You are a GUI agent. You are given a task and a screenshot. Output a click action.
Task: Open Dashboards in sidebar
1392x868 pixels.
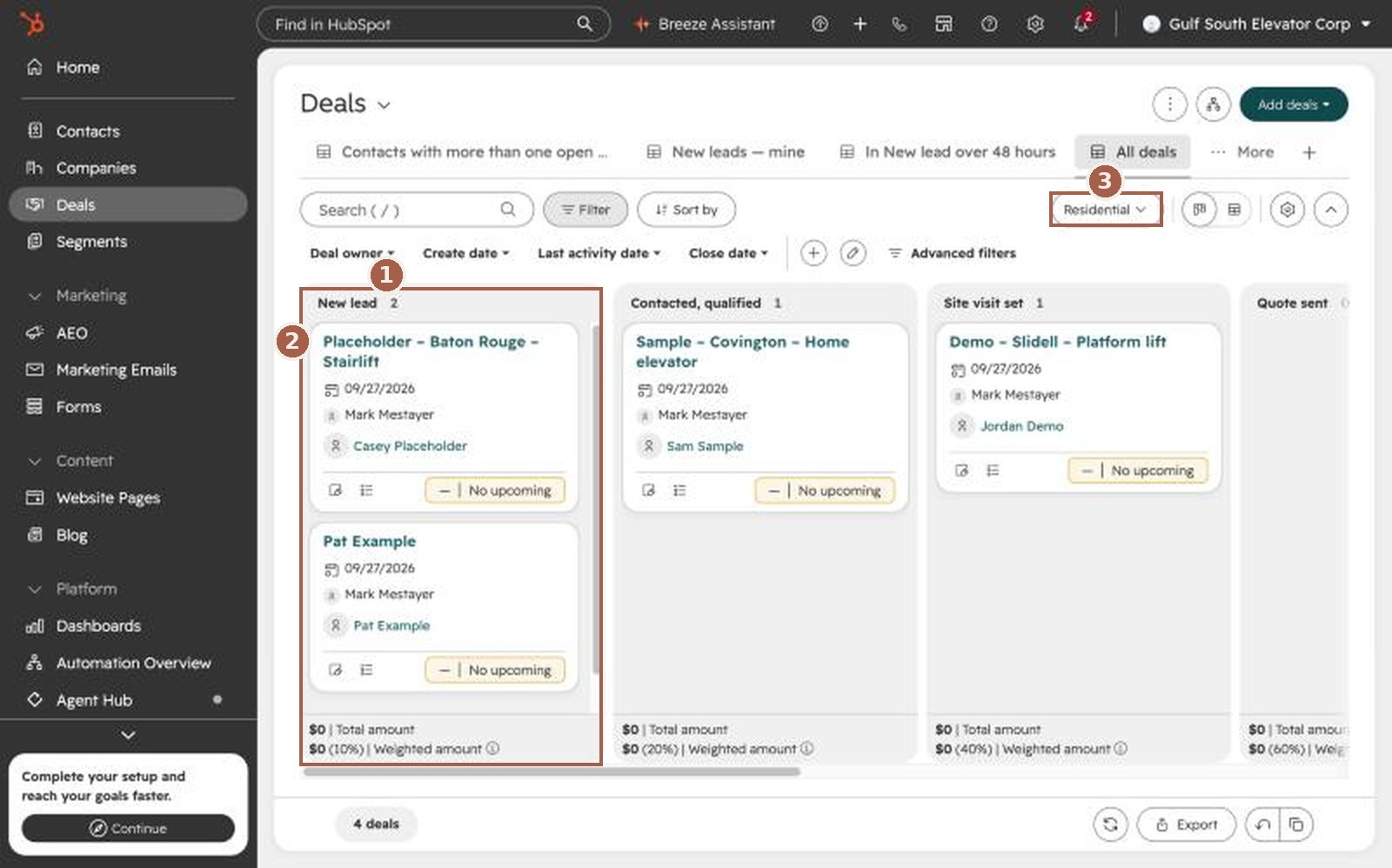pos(127,626)
